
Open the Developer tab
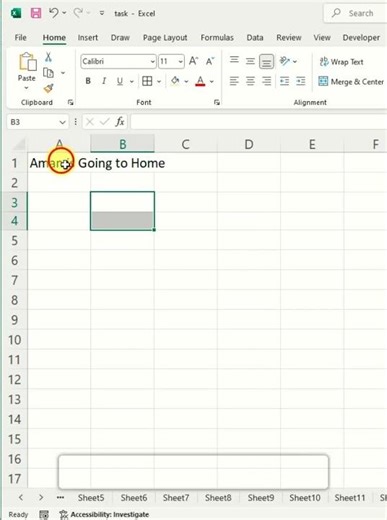tap(361, 37)
